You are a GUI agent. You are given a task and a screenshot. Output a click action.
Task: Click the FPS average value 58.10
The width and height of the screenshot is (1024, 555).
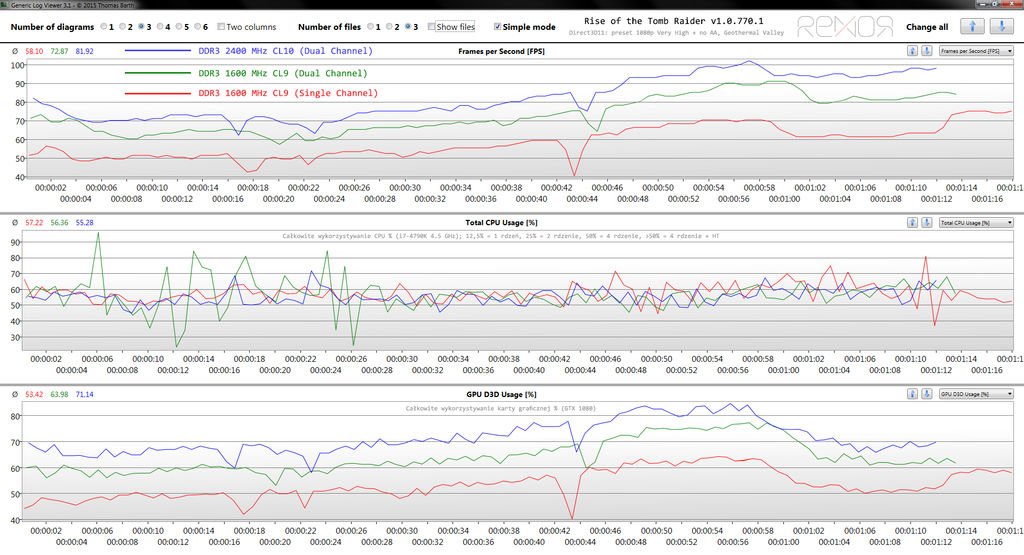34,51
